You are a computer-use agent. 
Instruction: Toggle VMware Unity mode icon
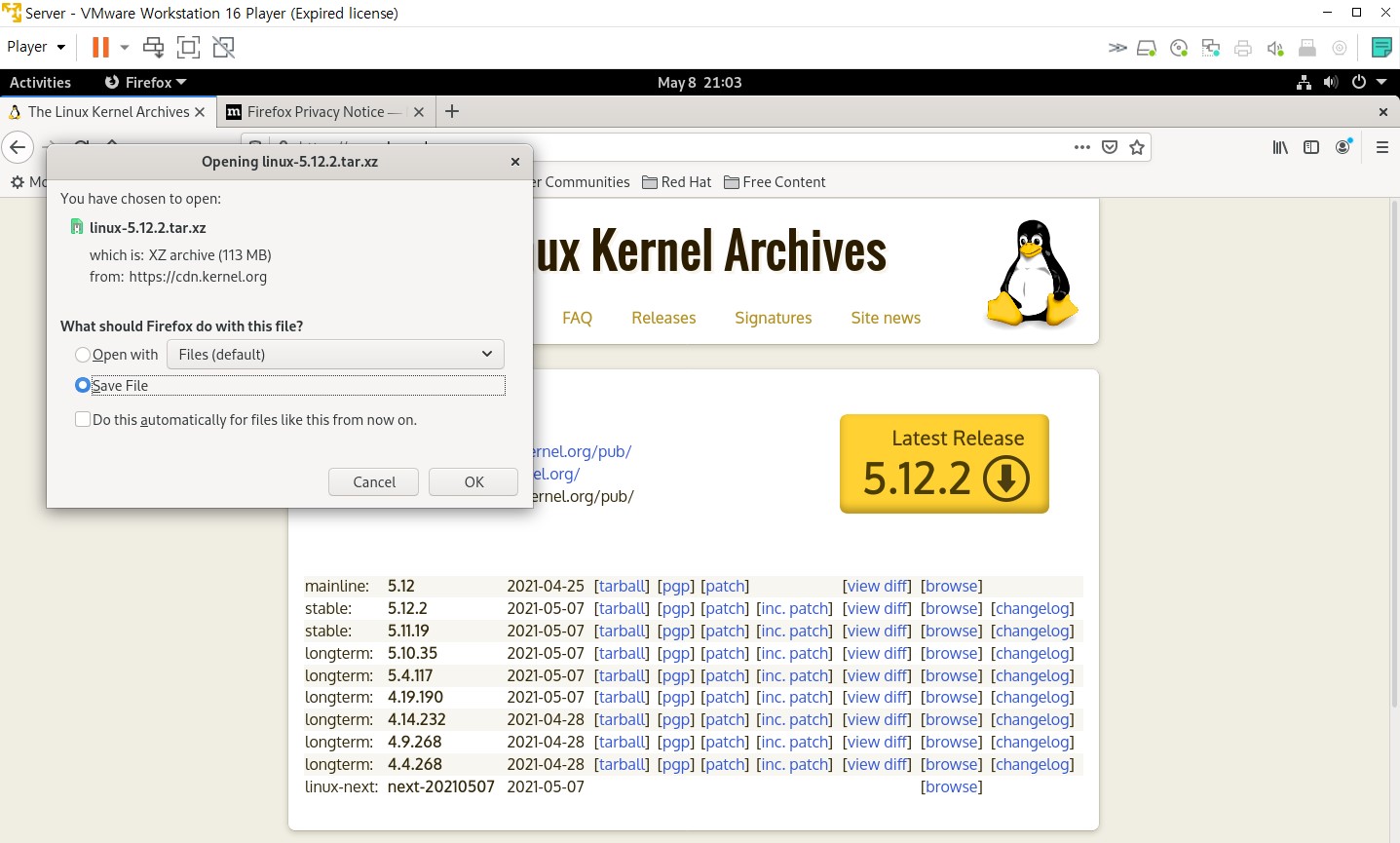pyautogui.click(x=224, y=47)
